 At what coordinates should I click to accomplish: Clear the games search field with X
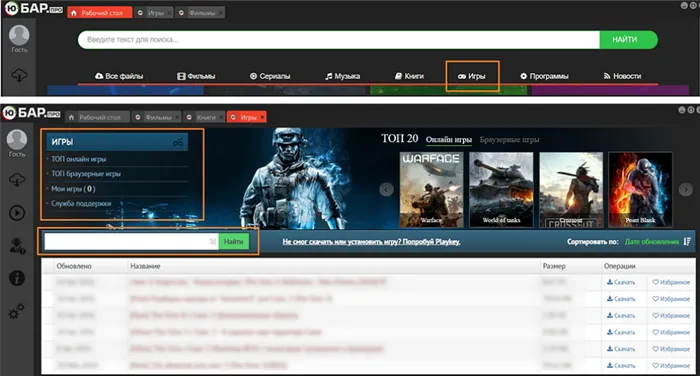tap(213, 242)
